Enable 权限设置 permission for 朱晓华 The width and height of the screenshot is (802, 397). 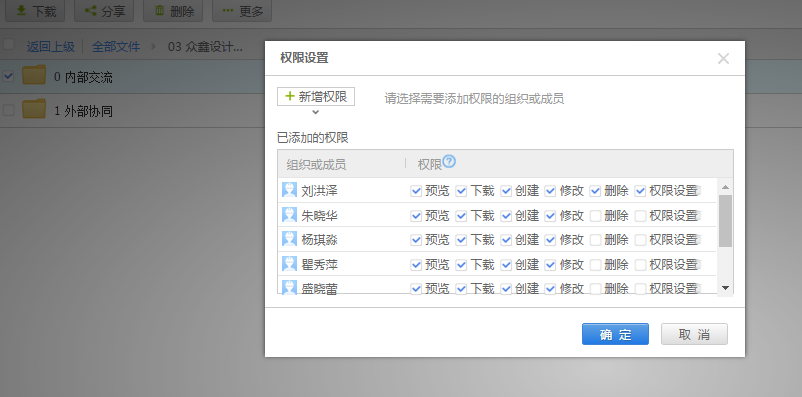(x=640, y=216)
